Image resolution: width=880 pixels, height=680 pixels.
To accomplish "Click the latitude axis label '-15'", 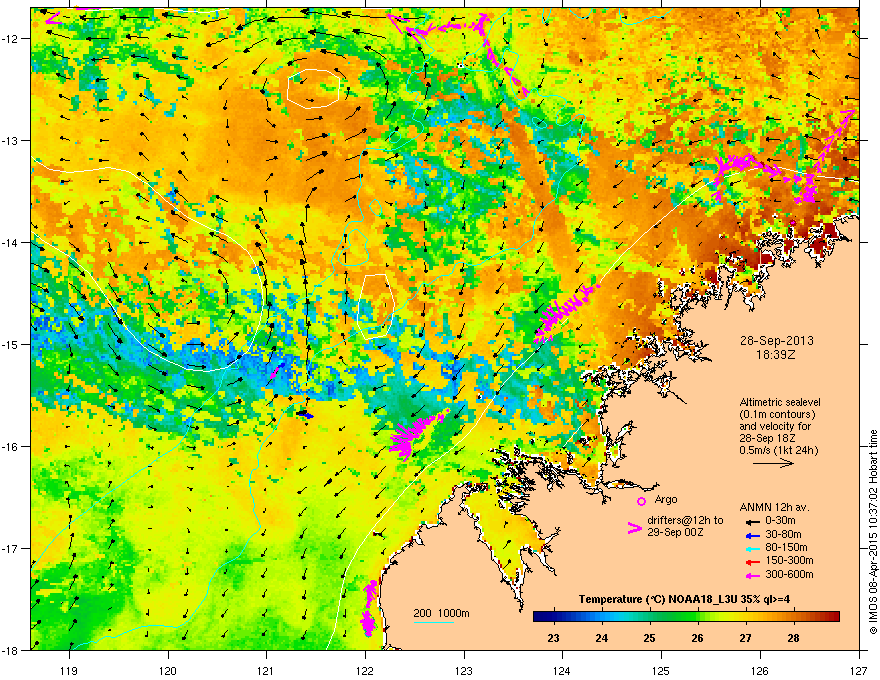I will (x=11, y=344).
